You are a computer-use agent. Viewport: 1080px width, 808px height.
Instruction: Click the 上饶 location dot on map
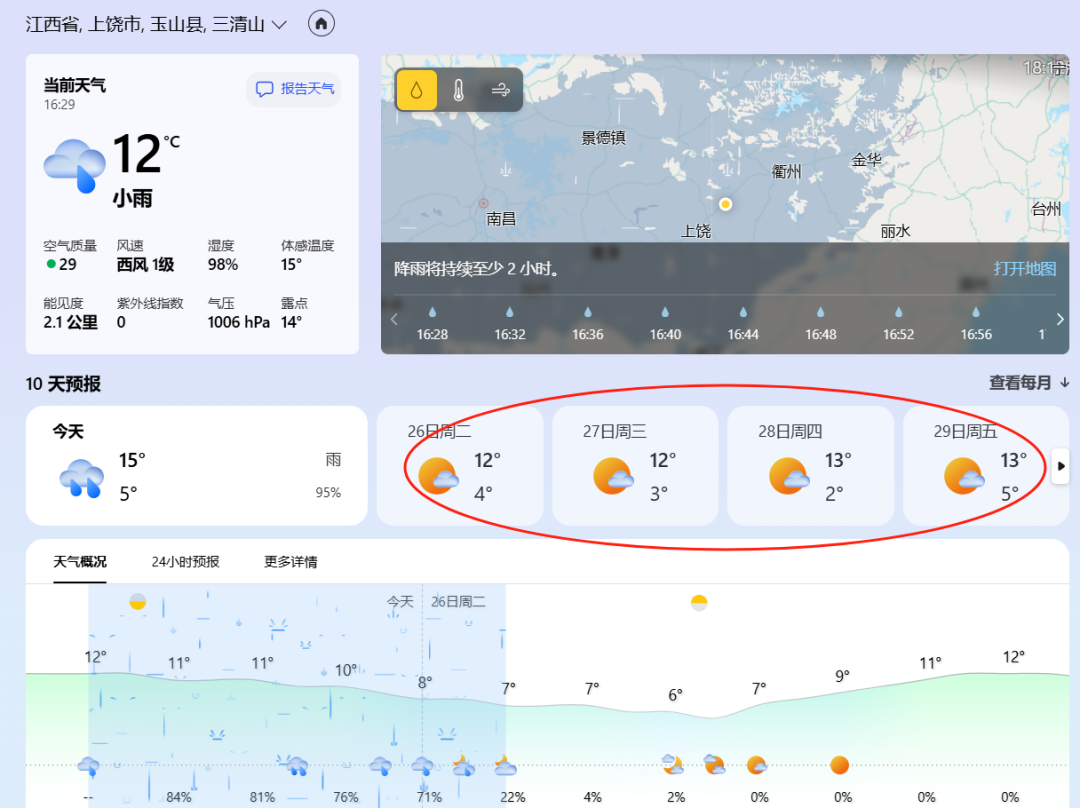point(725,204)
